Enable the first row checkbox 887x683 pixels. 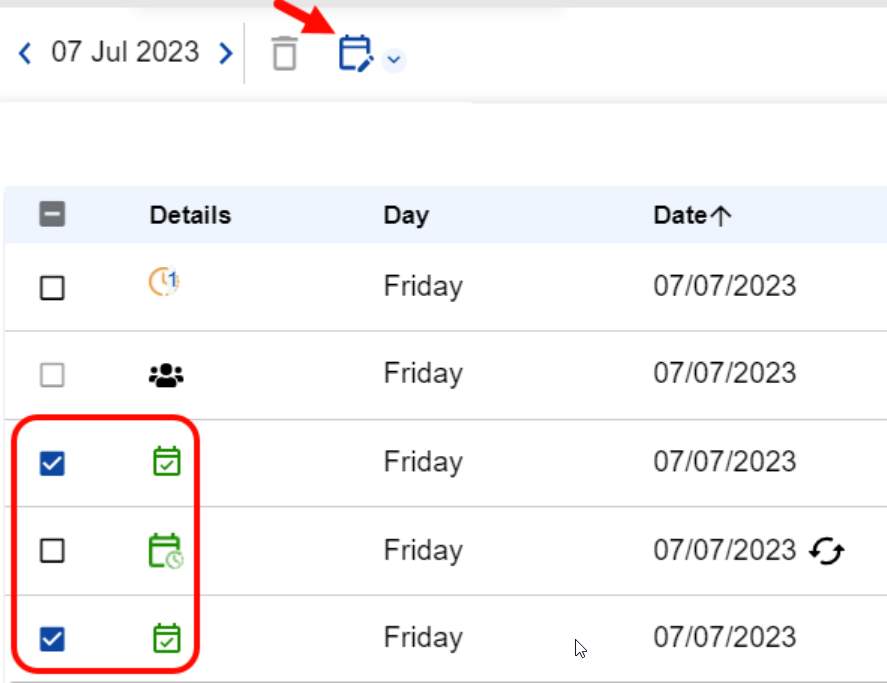coord(53,285)
